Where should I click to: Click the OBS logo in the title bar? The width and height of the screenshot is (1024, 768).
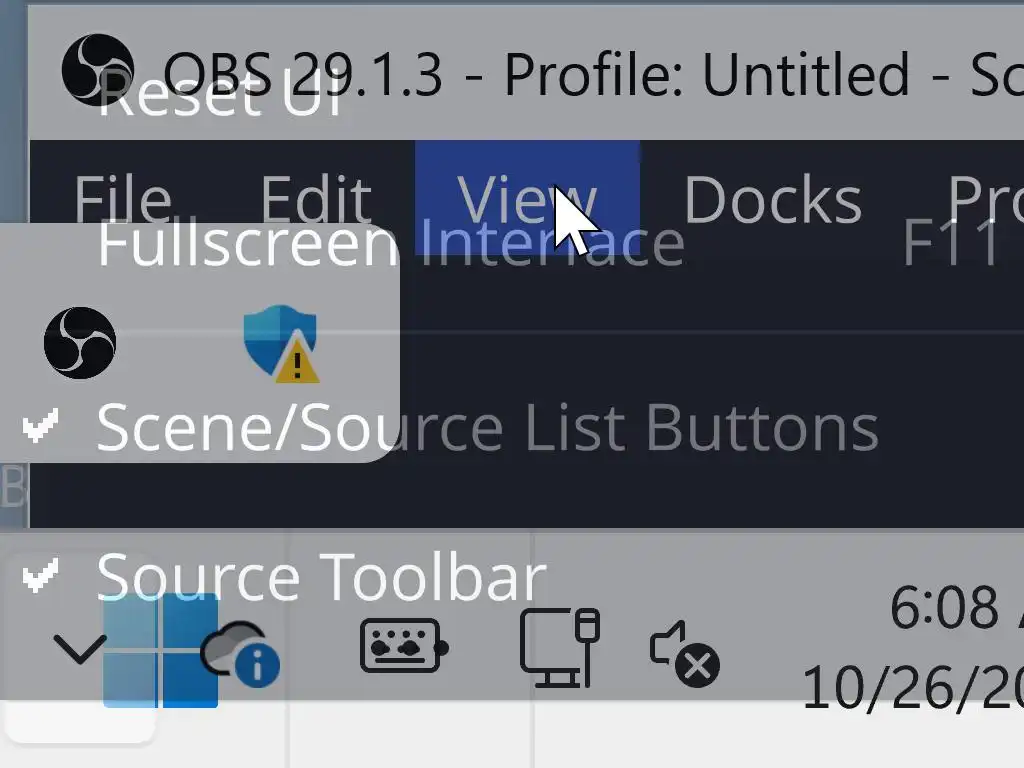97,70
